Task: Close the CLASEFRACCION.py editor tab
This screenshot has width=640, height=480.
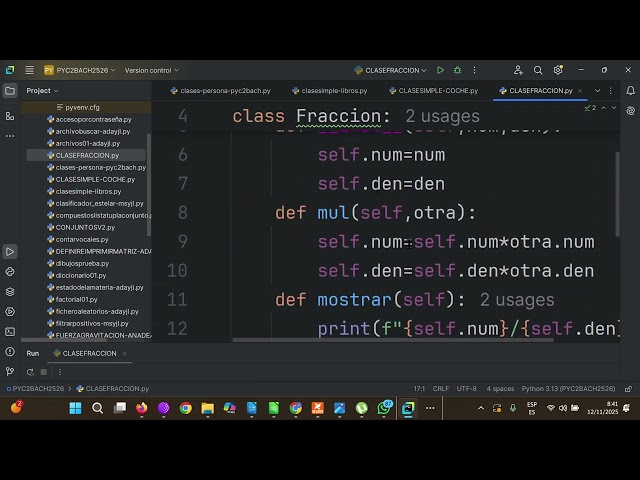Action: coord(580,91)
